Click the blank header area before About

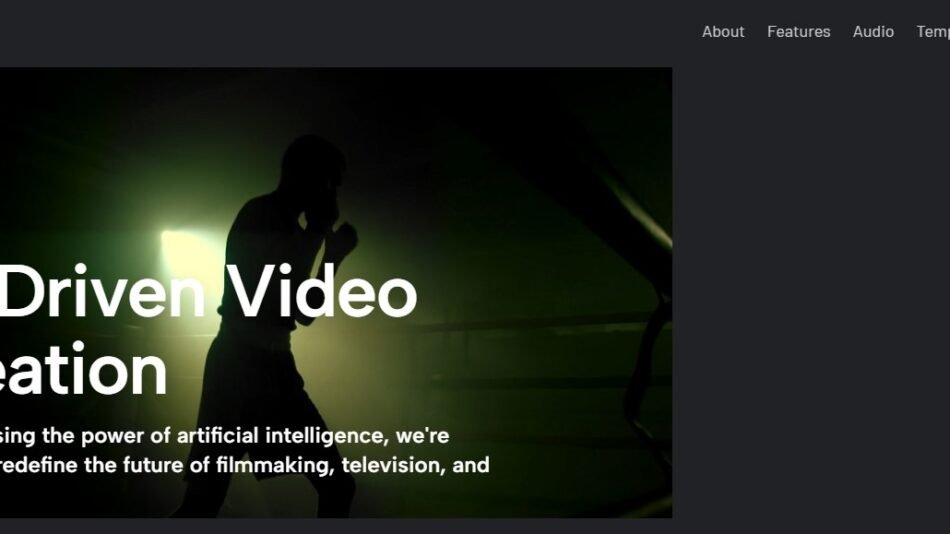click(x=345, y=32)
